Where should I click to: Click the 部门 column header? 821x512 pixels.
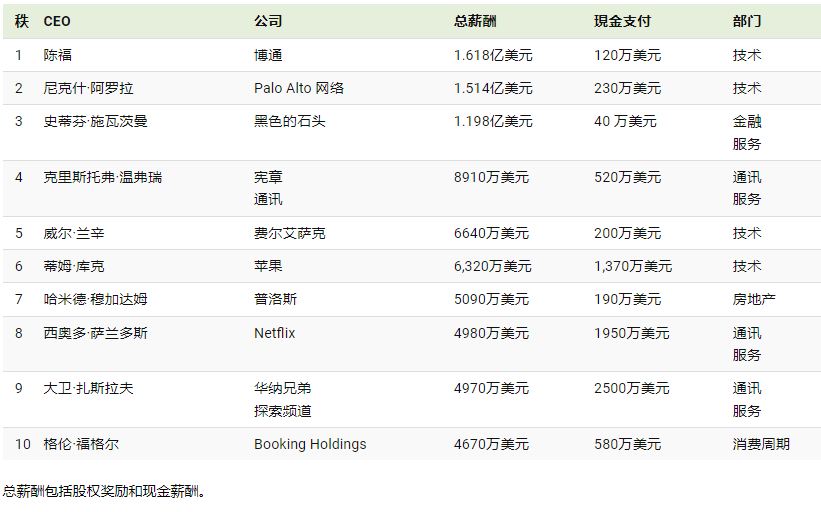coord(747,21)
